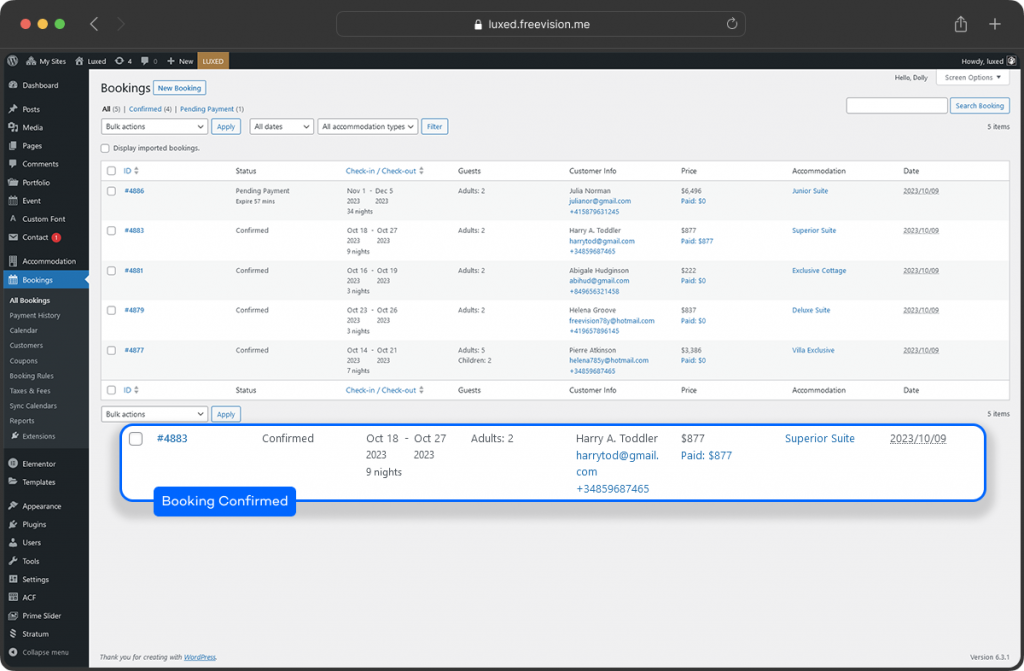Open the Superior Suite accommodation link for #4883
1024x671 pixels.
click(x=813, y=230)
